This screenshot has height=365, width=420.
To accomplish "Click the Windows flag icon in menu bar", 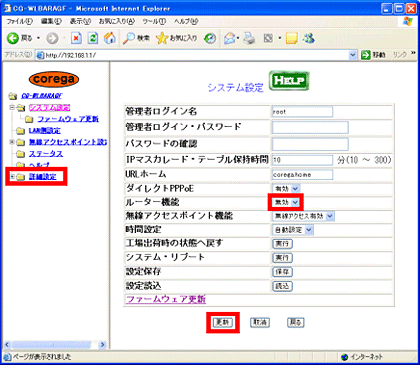I will (x=407, y=21).
